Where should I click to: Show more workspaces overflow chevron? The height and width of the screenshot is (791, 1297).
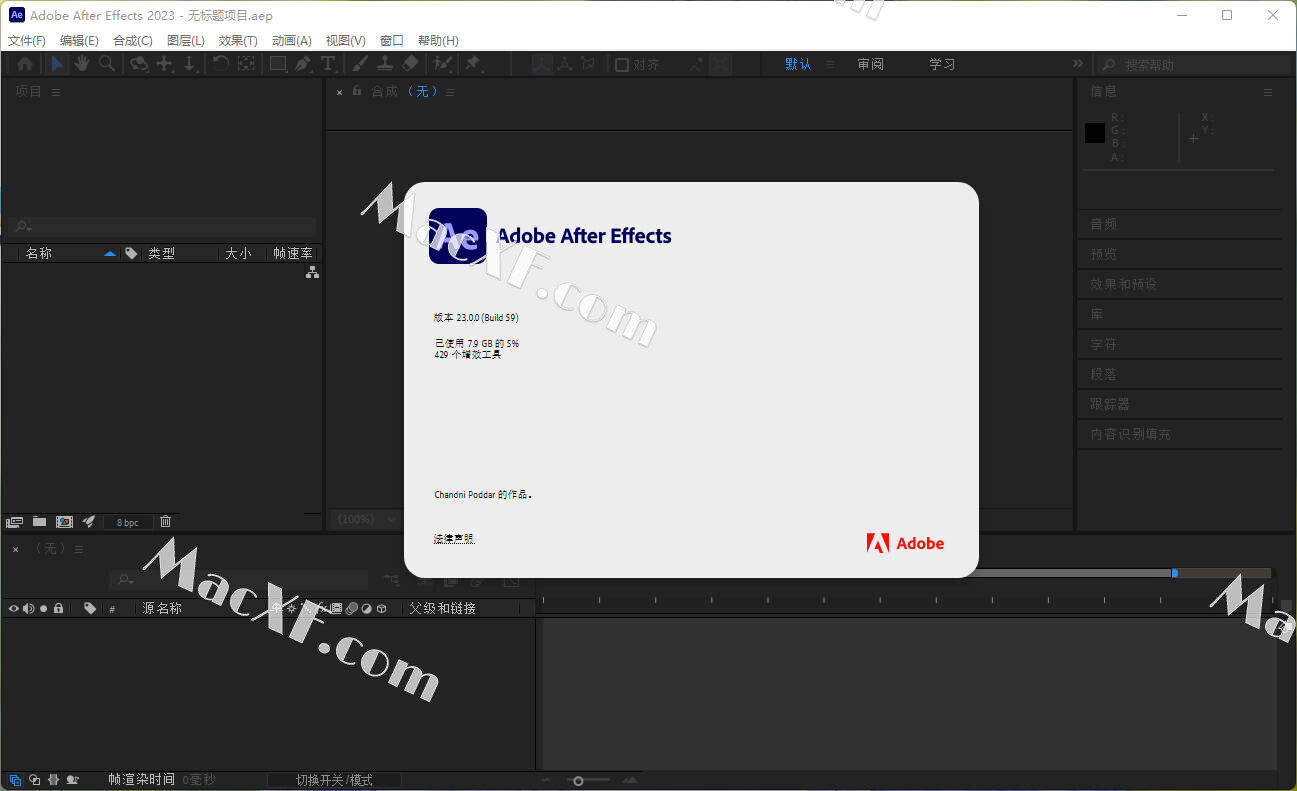click(x=1078, y=64)
